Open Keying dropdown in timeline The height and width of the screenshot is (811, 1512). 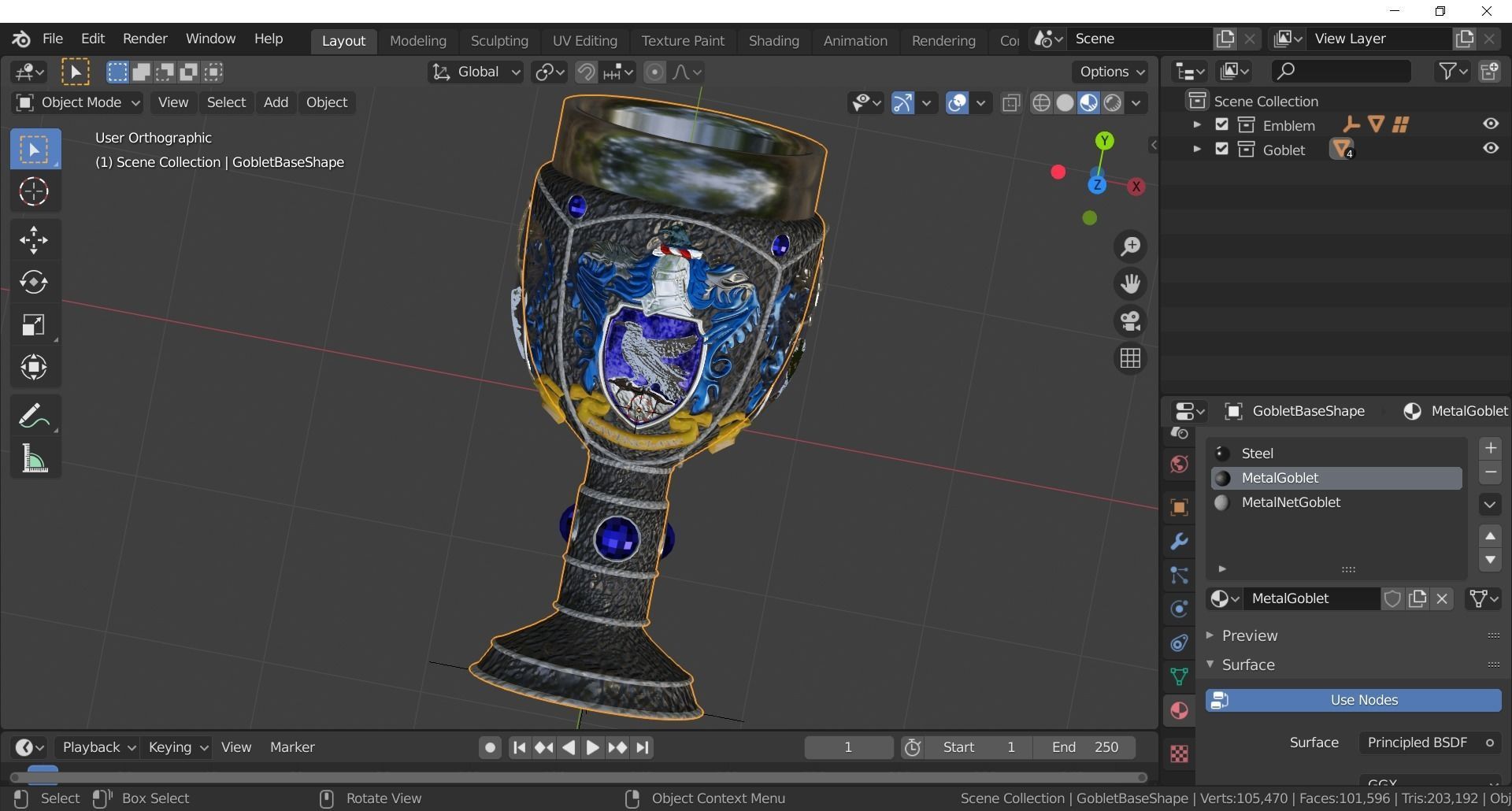click(x=178, y=747)
